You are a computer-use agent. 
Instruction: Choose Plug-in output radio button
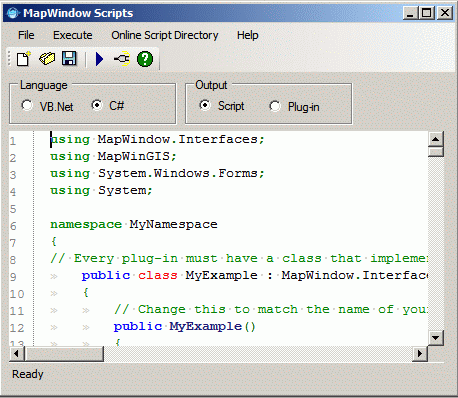[x=275, y=106]
